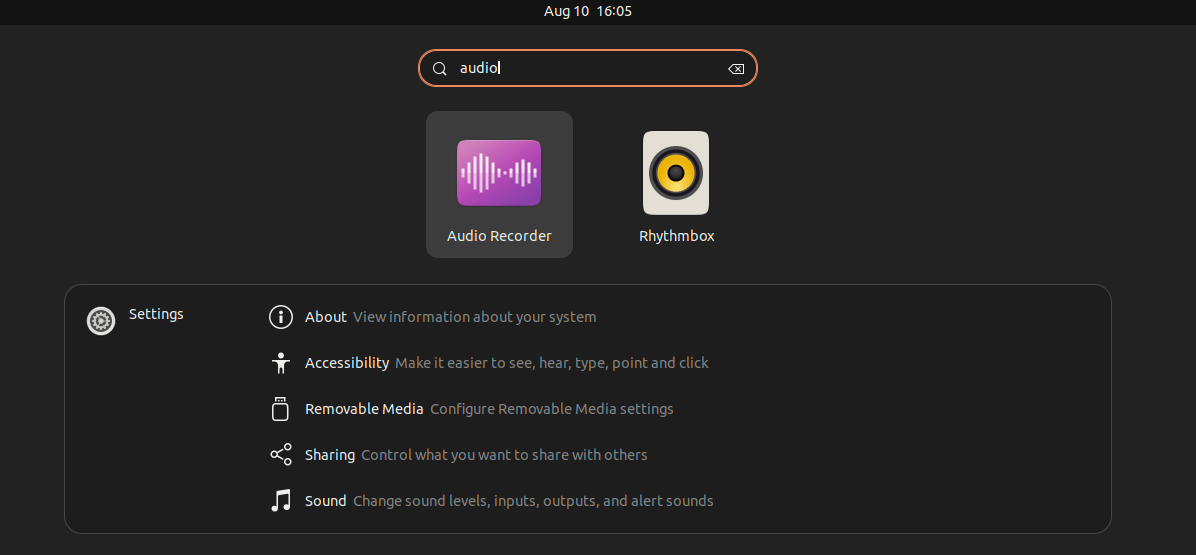Click the magnifier icon in search bar
This screenshot has height=555, width=1196.
(x=439, y=69)
